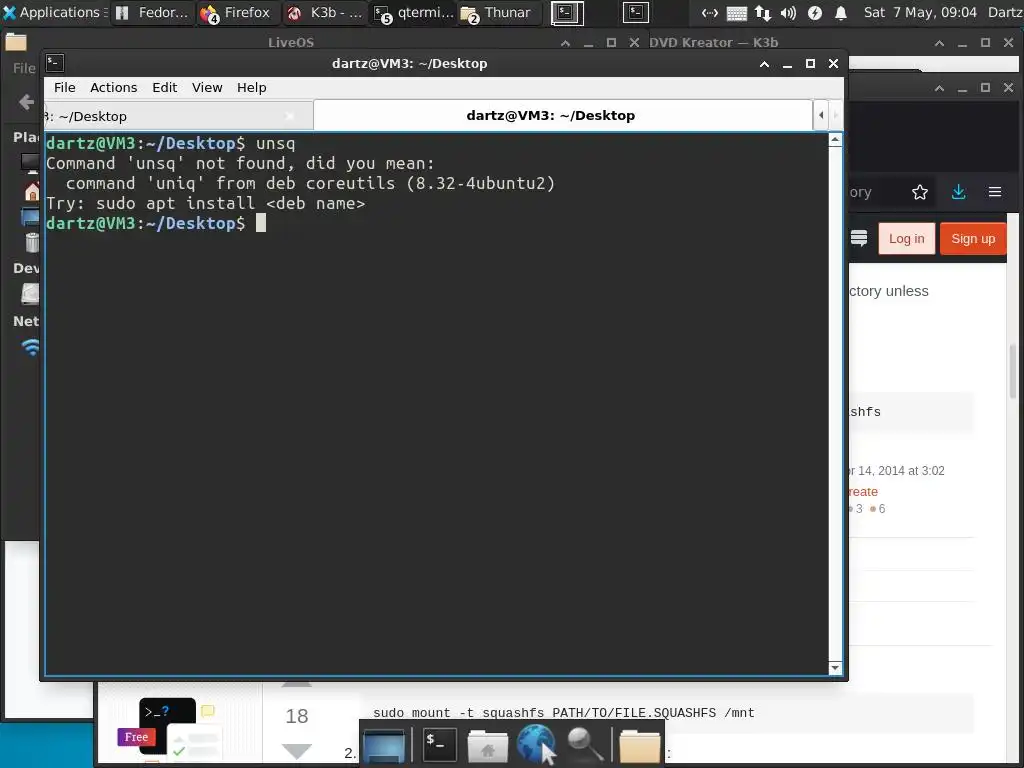Roll up the terminal window with caret button
This screenshot has height=768, width=1024.
(764, 64)
